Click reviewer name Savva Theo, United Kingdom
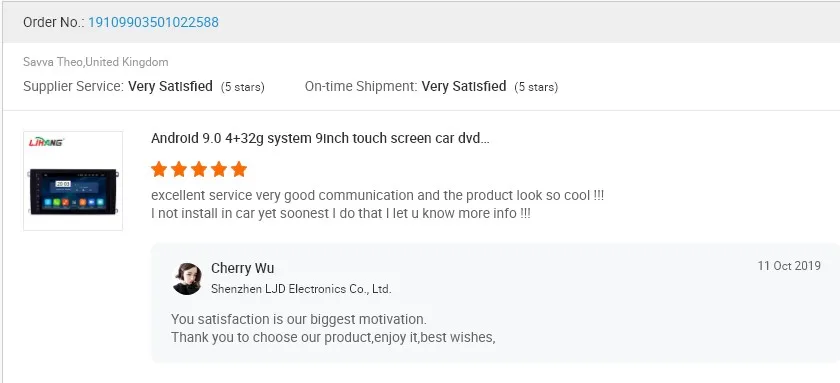840x383 pixels. tap(95, 62)
